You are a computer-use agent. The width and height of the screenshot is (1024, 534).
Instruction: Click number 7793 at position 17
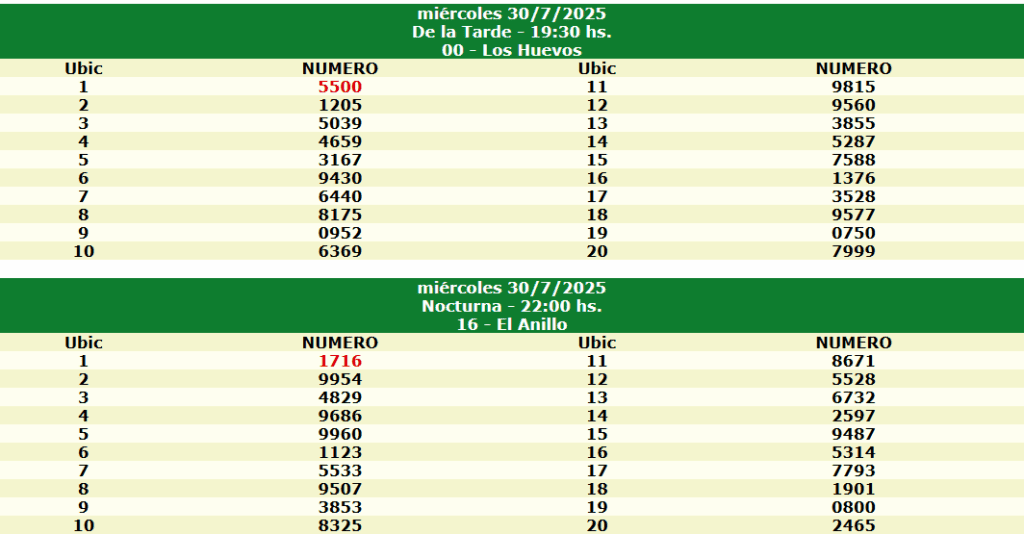coord(854,471)
